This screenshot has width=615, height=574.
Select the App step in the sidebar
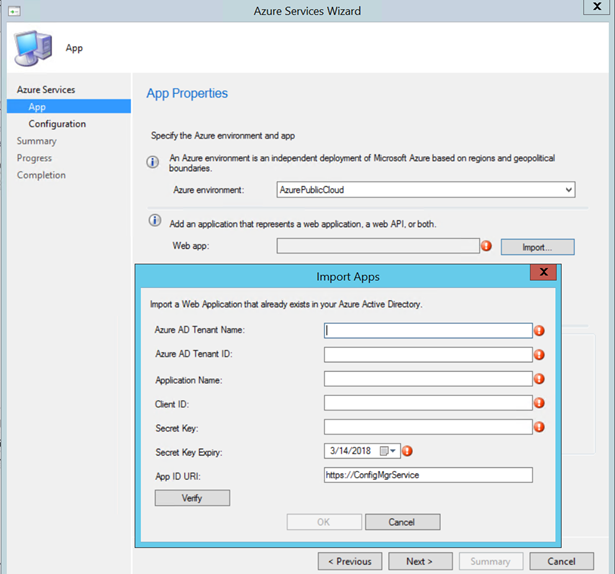[69, 106]
